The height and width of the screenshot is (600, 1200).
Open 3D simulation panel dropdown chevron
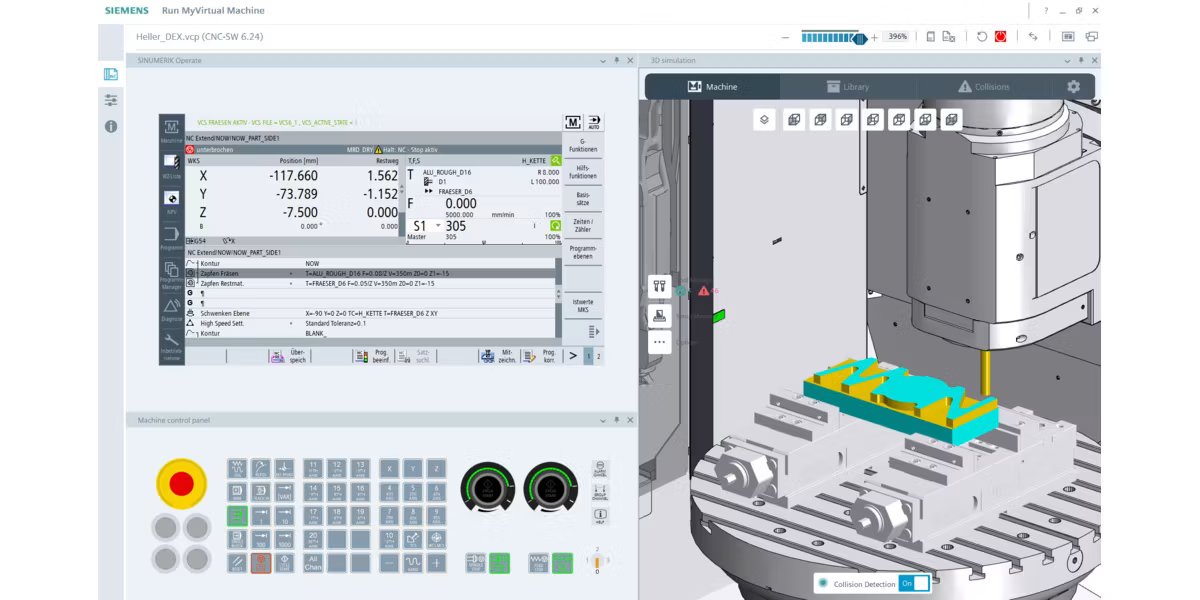[x=1066, y=60]
